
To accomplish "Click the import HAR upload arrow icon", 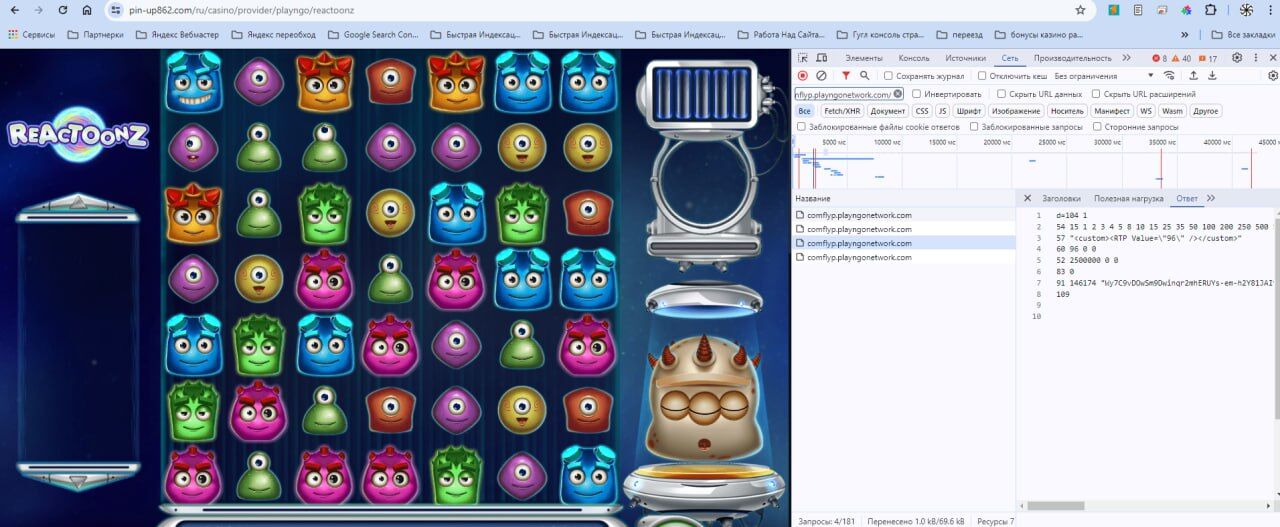I will (x=1193, y=76).
